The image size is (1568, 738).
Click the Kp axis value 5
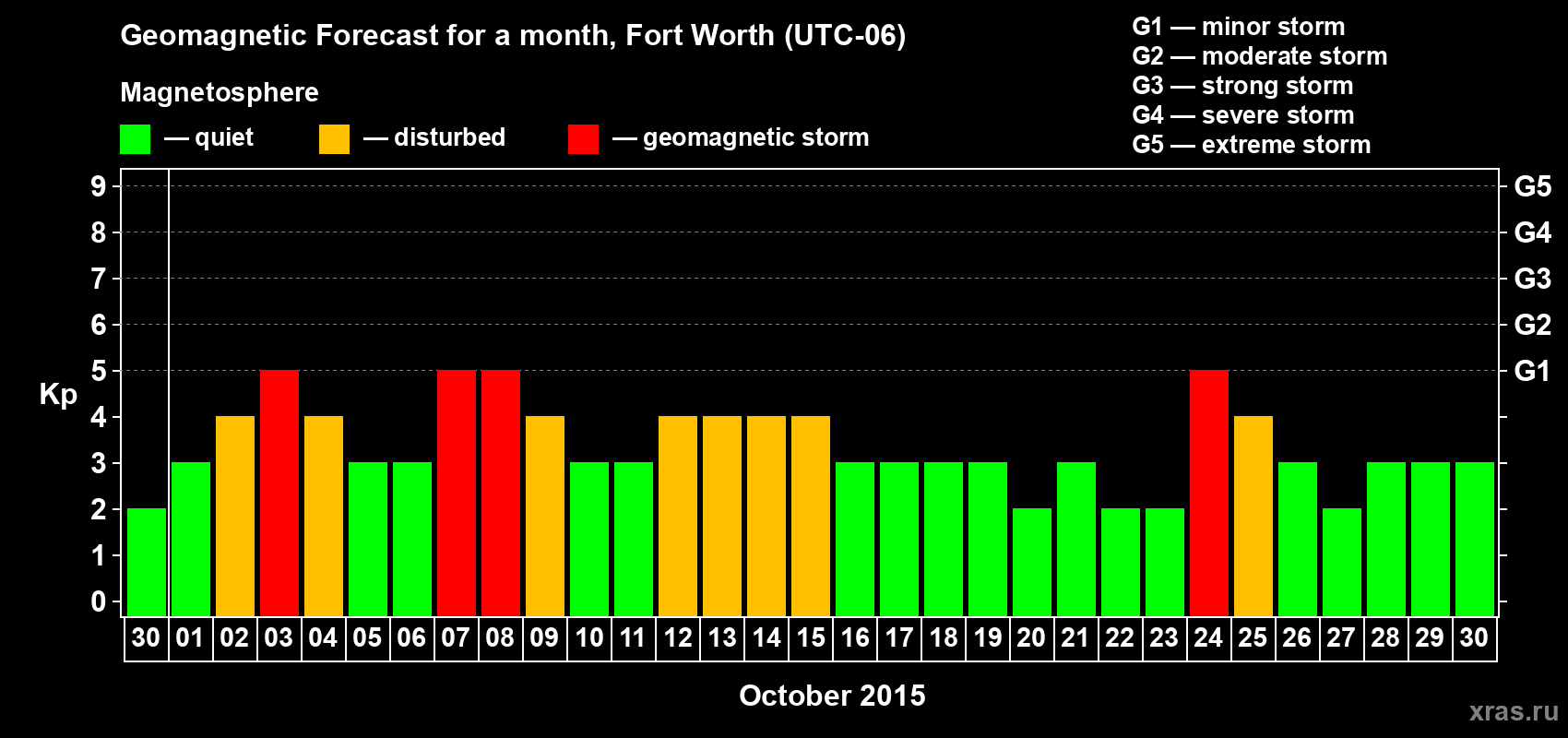pyautogui.click(x=99, y=371)
